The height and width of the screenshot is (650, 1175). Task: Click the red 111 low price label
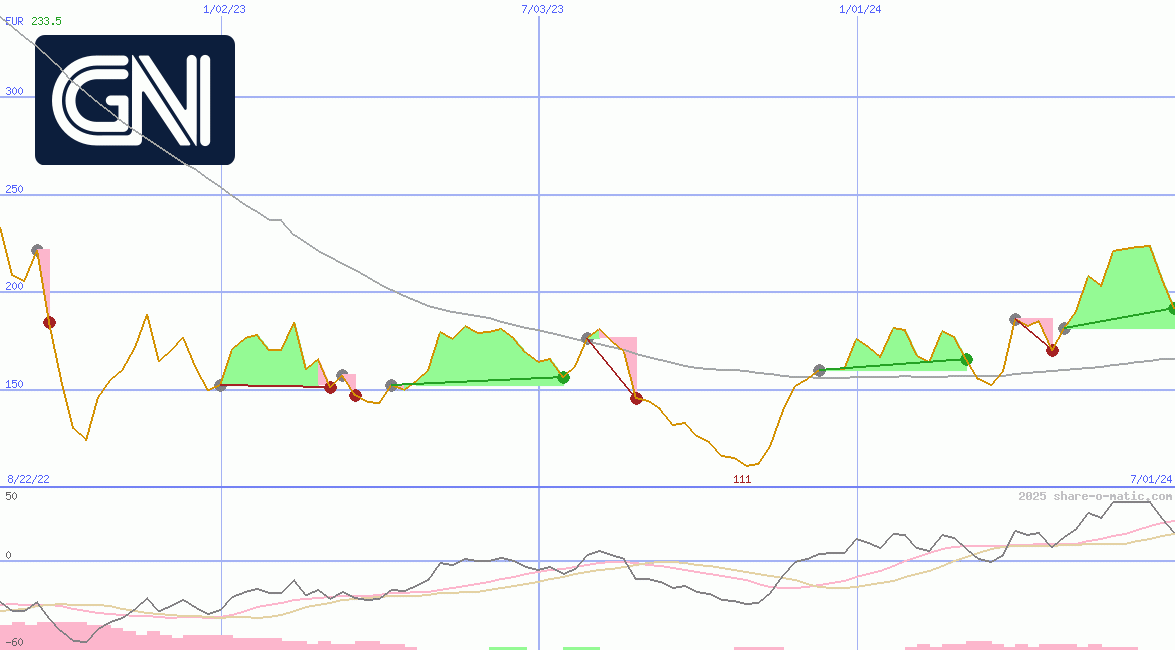(742, 479)
